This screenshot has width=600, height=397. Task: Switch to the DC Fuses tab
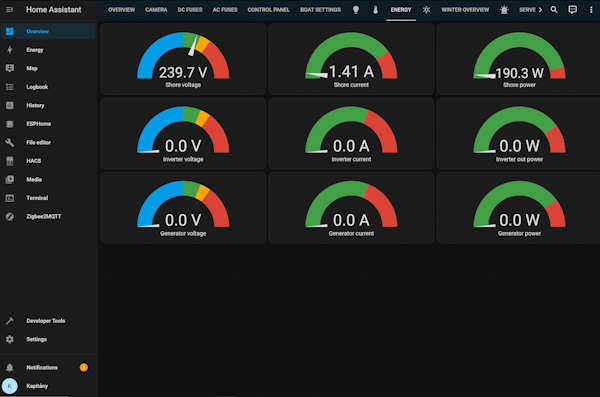190,10
